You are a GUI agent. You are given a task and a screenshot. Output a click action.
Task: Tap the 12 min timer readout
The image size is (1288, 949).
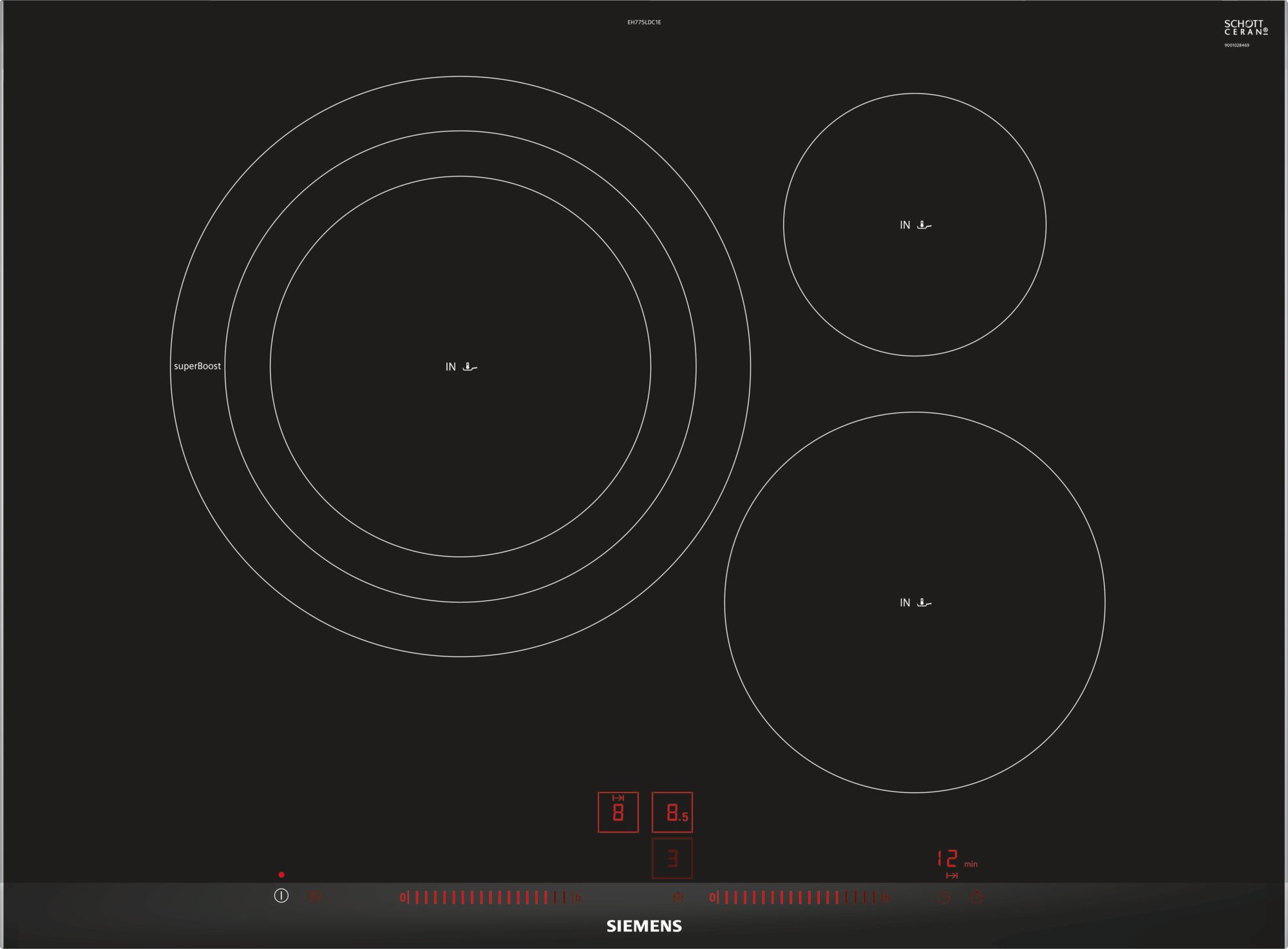point(948,859)
